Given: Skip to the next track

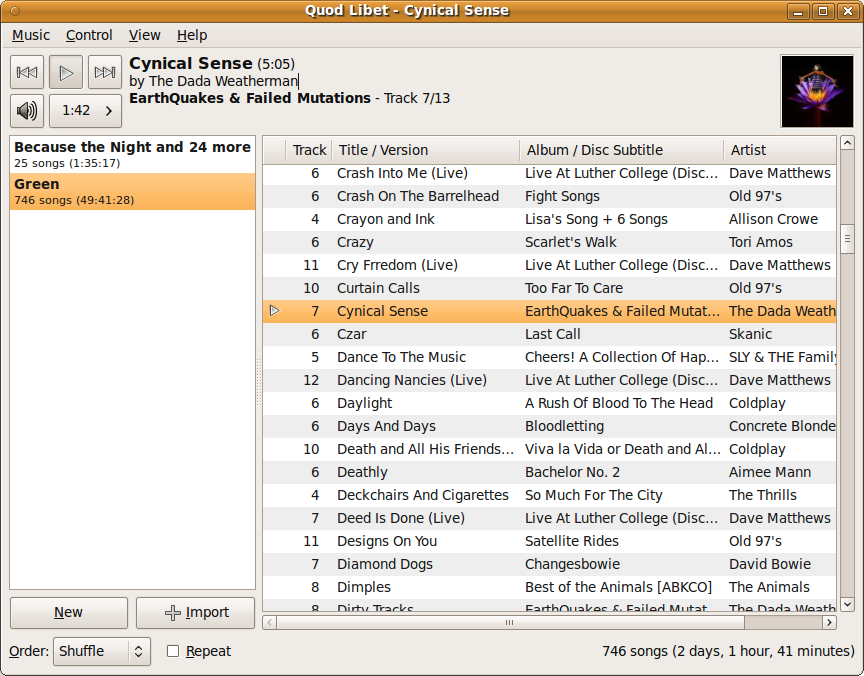Looking at the screenshot, I should pyautogui.click(x=105, y=72).
